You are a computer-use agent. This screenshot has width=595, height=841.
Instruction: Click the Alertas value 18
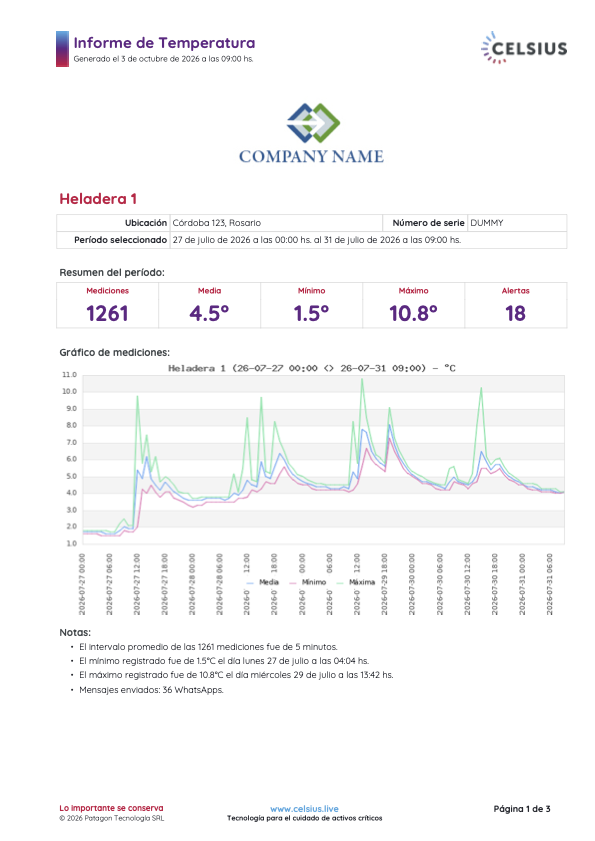tap(515, 314)
